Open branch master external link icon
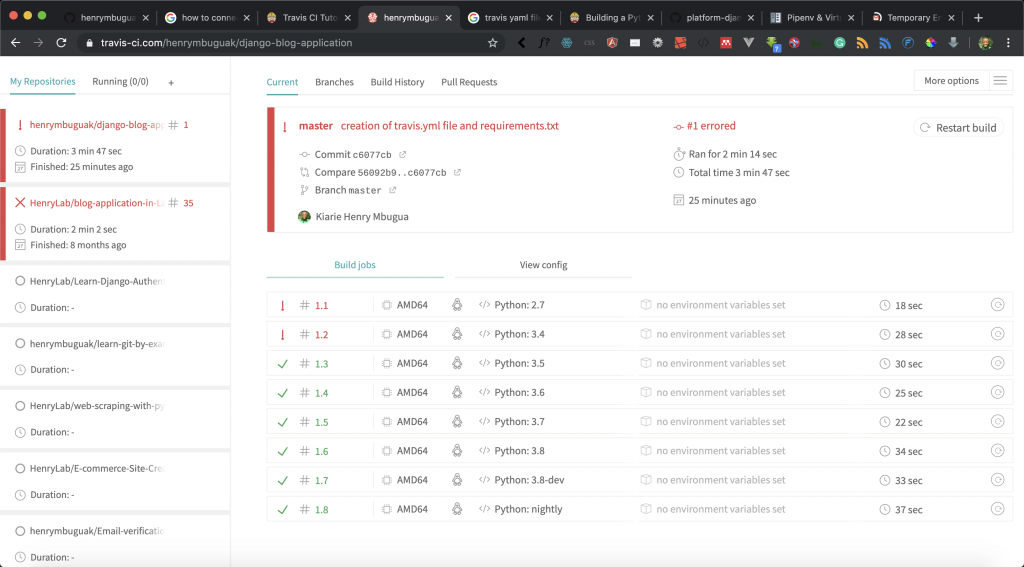The height and width of the screenshot is (567, 1024). pos(392,190)
